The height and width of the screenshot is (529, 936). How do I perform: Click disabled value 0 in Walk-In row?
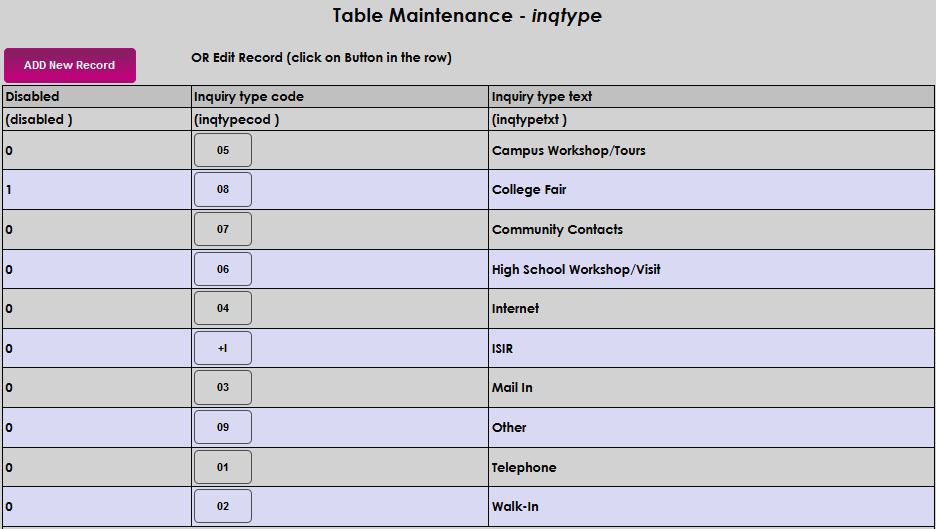(9, 506)
